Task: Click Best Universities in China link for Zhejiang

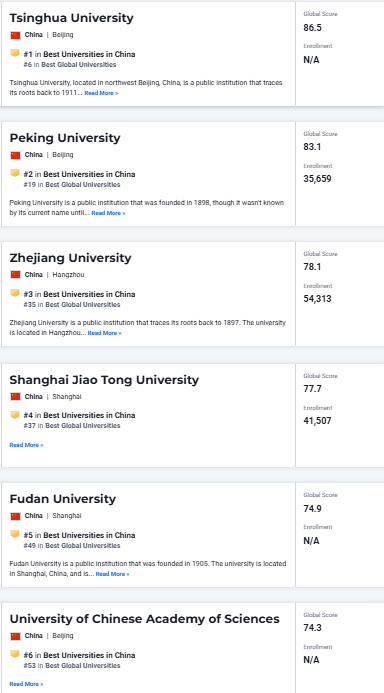Action: click(x=89, y=294)
